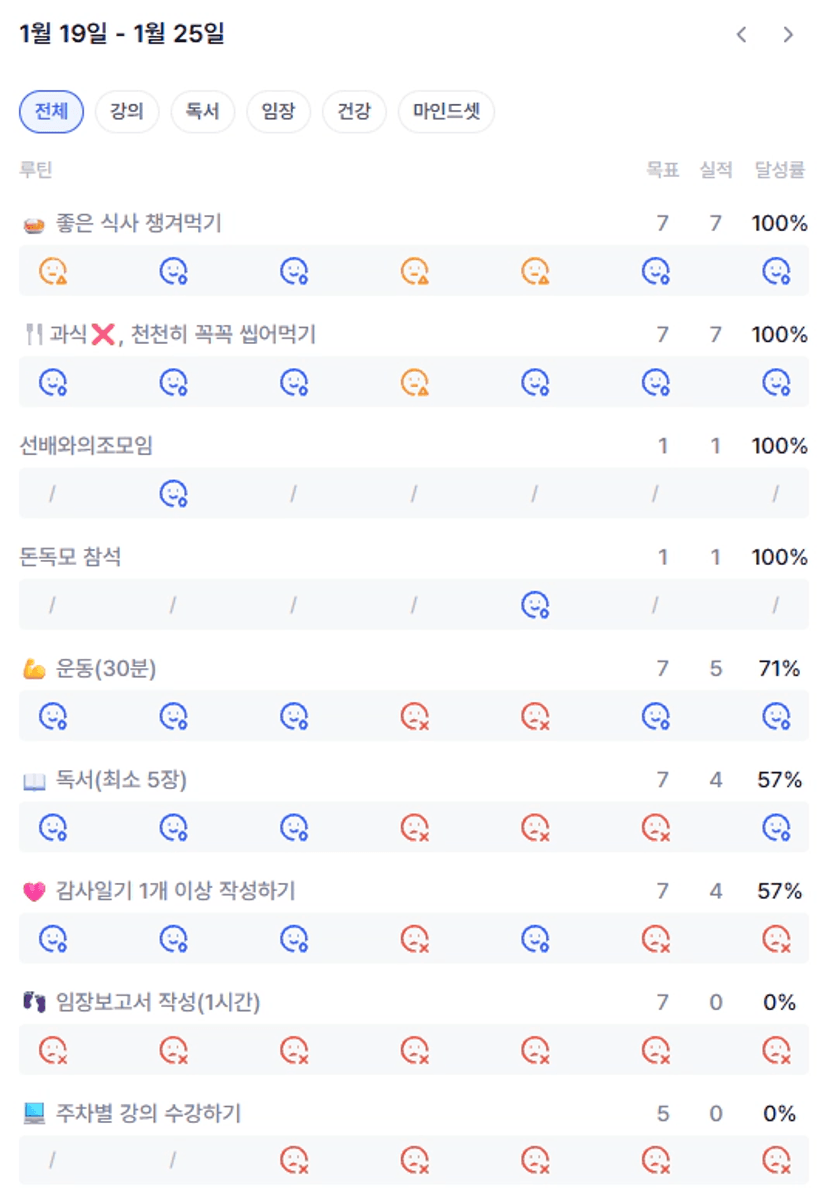Click the orange warning face in 과식 row
Screen dimensions: 827x1196
click(x=414, y=382)
